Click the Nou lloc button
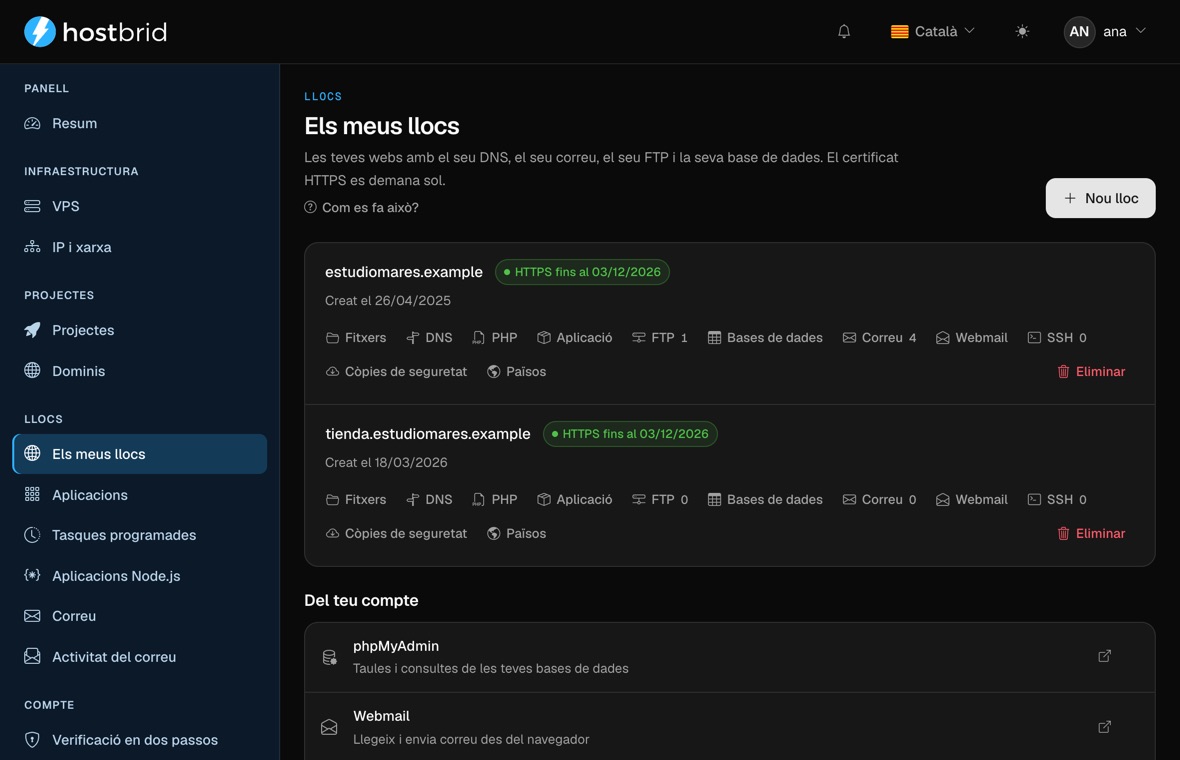 pyautogui.click(x=1100, y=198)
